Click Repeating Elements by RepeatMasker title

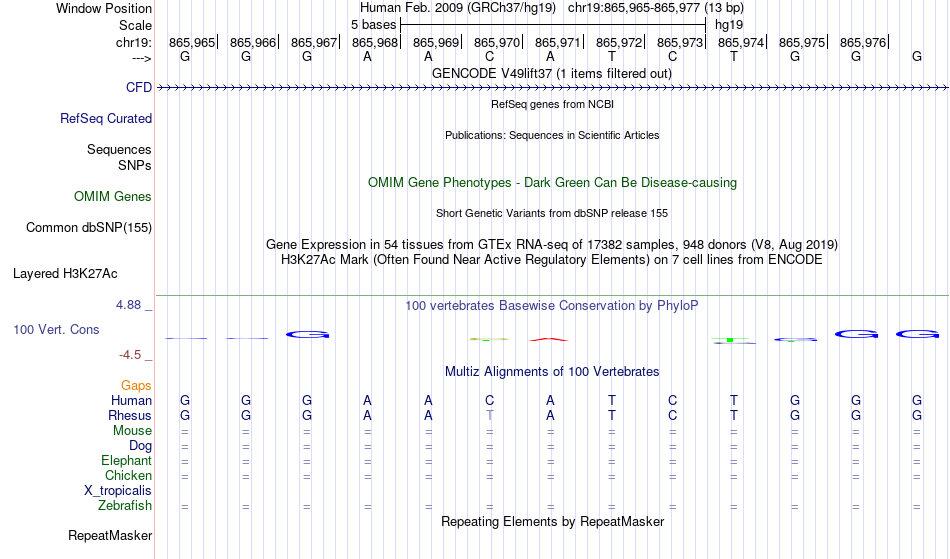point(553,521)
